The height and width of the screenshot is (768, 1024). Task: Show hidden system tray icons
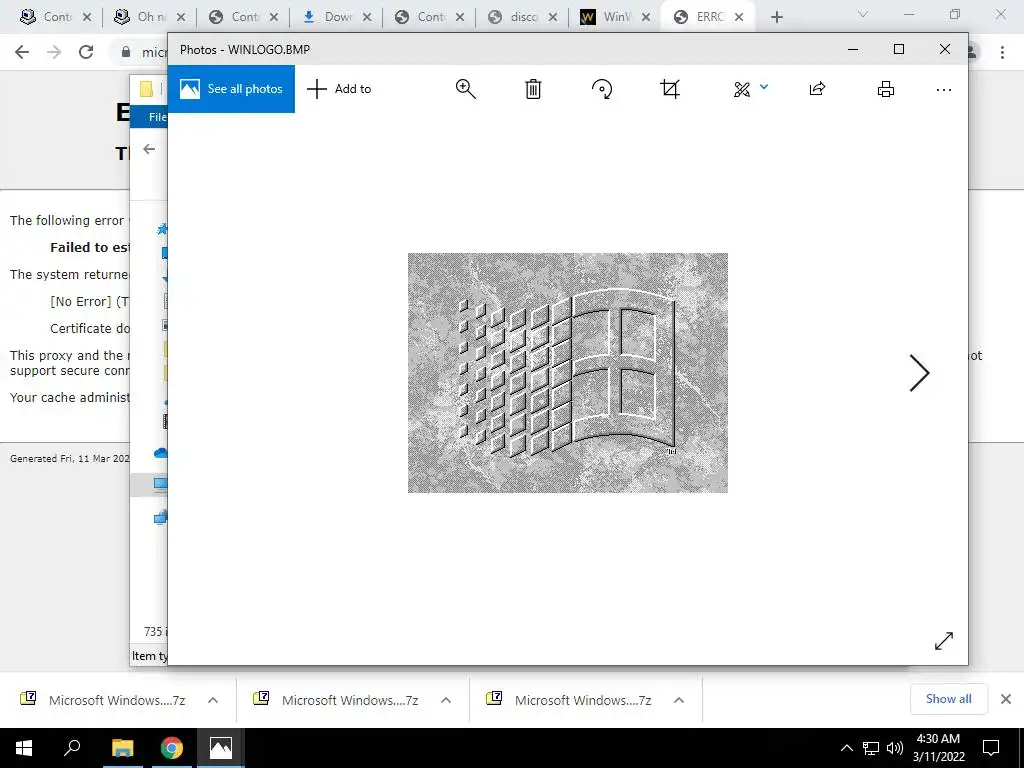tap(846, 748)
